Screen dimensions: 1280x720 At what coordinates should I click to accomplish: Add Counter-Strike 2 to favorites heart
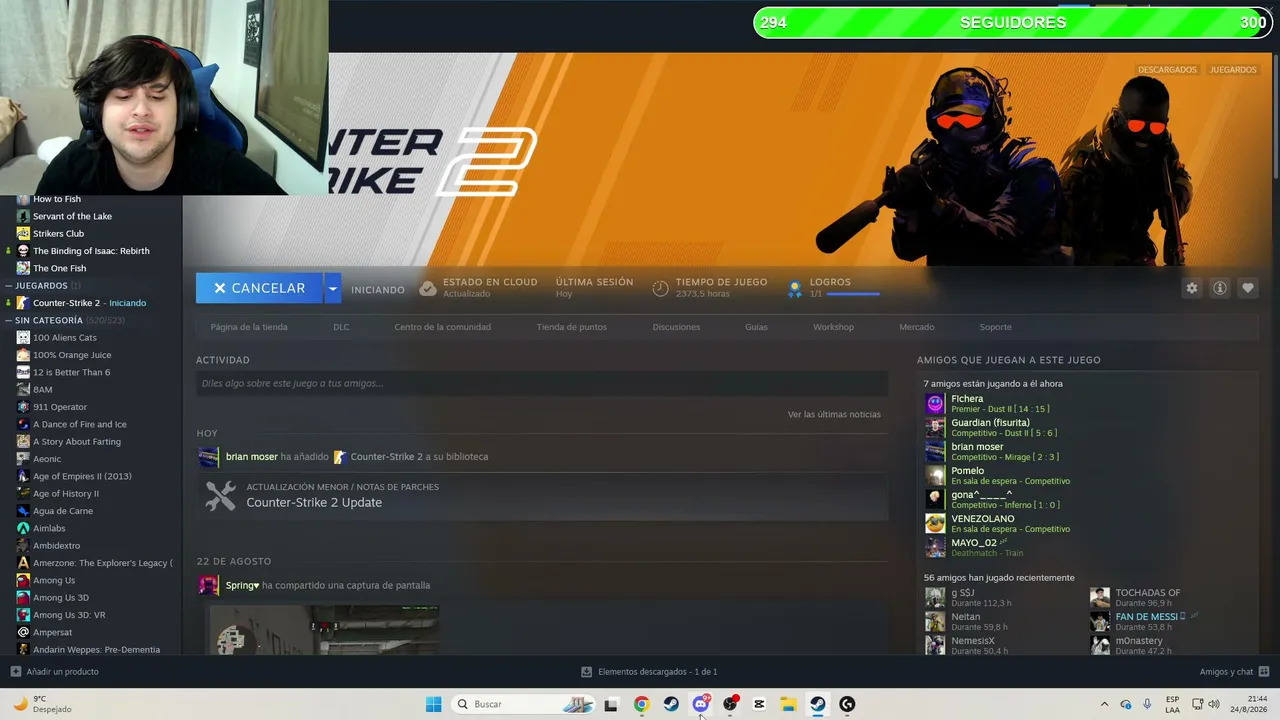[x=1248, y=288]
